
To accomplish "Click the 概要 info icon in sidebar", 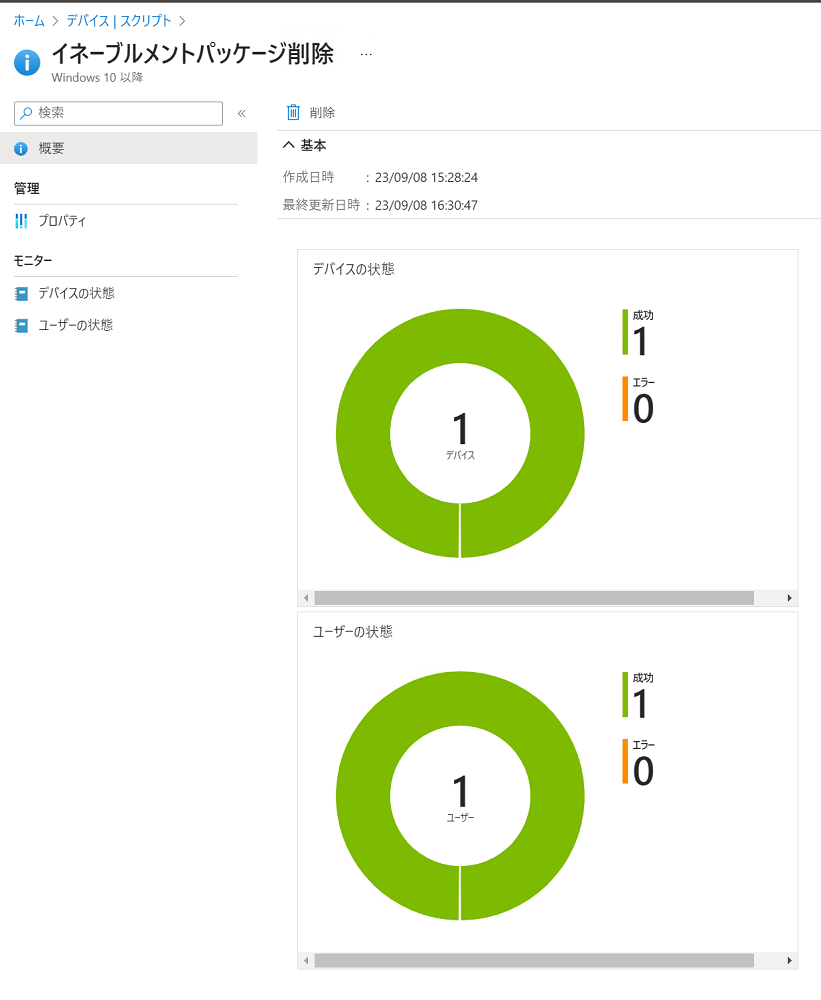I will [x=21, y=149].
